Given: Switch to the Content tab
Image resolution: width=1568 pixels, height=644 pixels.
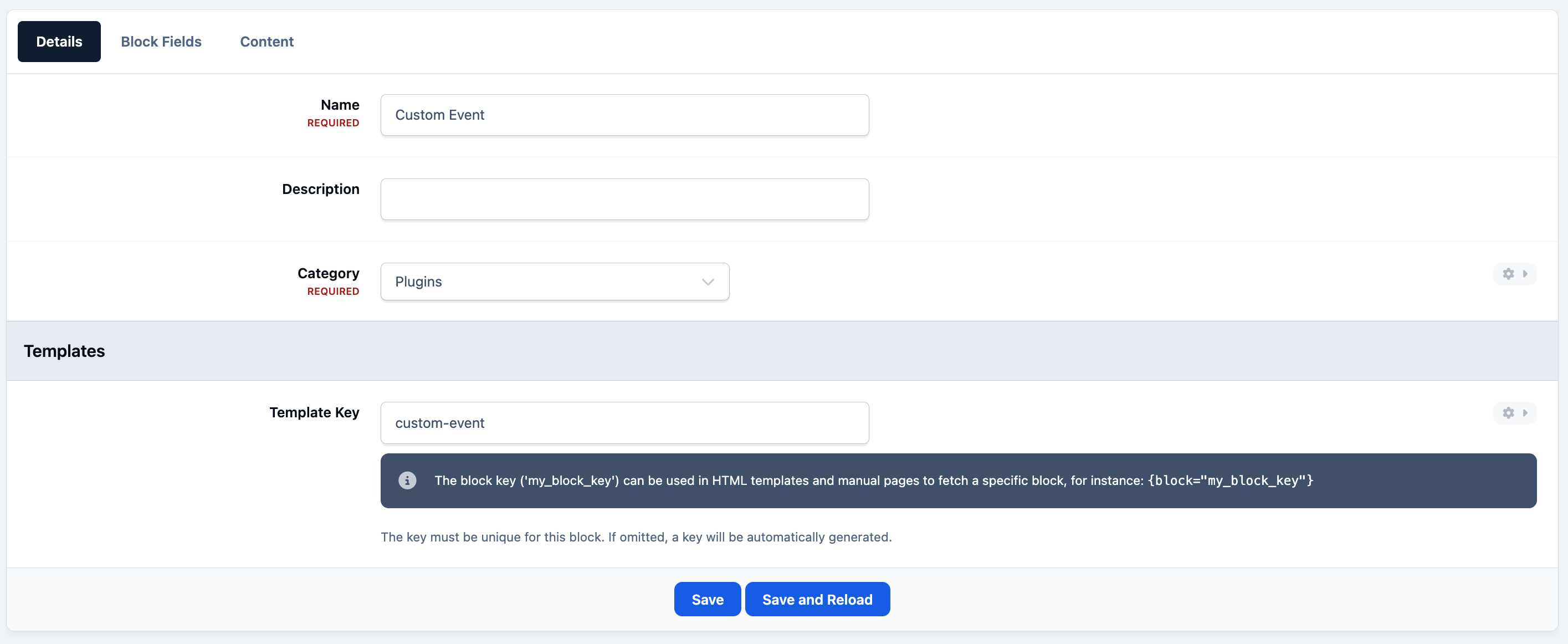Looking at the screenshot, I should click(x=267, y=42).
